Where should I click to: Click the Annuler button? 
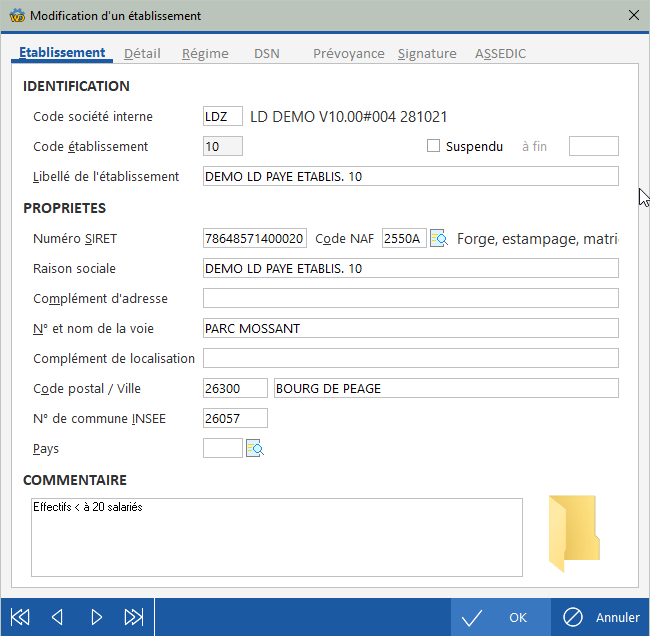[x=601, y=617]
